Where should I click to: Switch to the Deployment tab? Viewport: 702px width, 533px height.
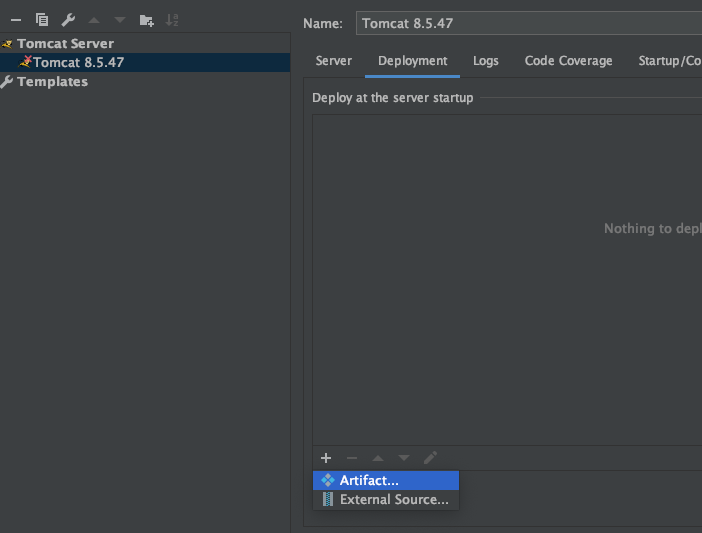[412, 61]
